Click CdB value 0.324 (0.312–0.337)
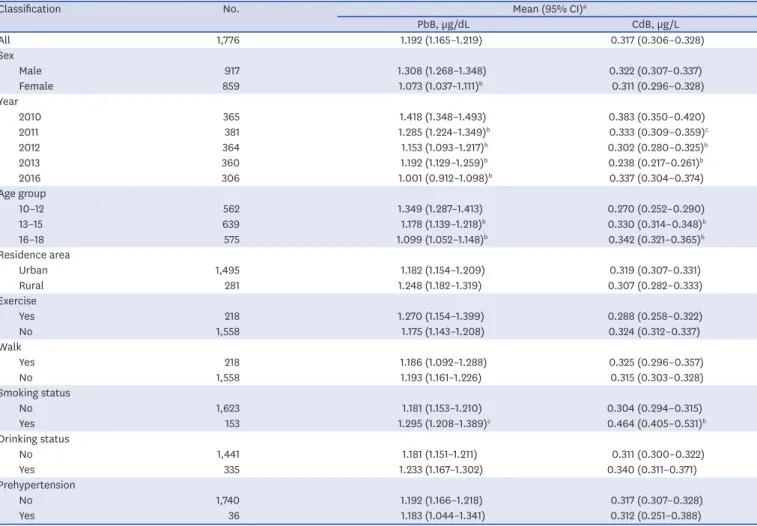Viewport: 757px width, 526px height. point(654,332)
